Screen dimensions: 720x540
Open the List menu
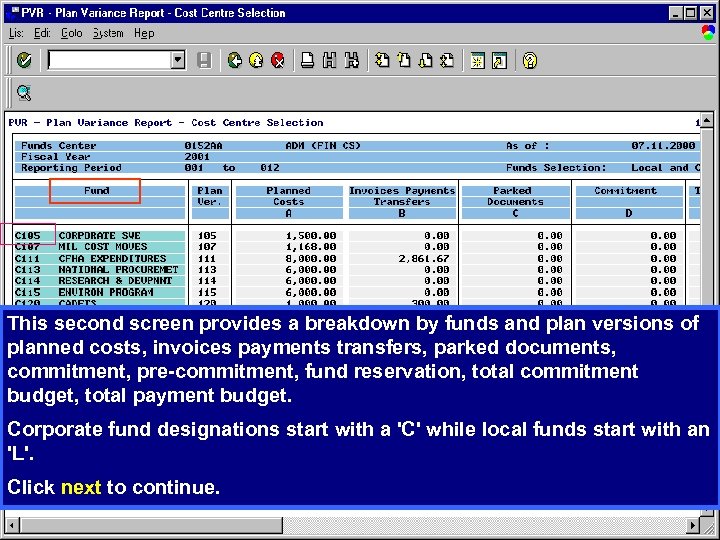click(16, 33)
